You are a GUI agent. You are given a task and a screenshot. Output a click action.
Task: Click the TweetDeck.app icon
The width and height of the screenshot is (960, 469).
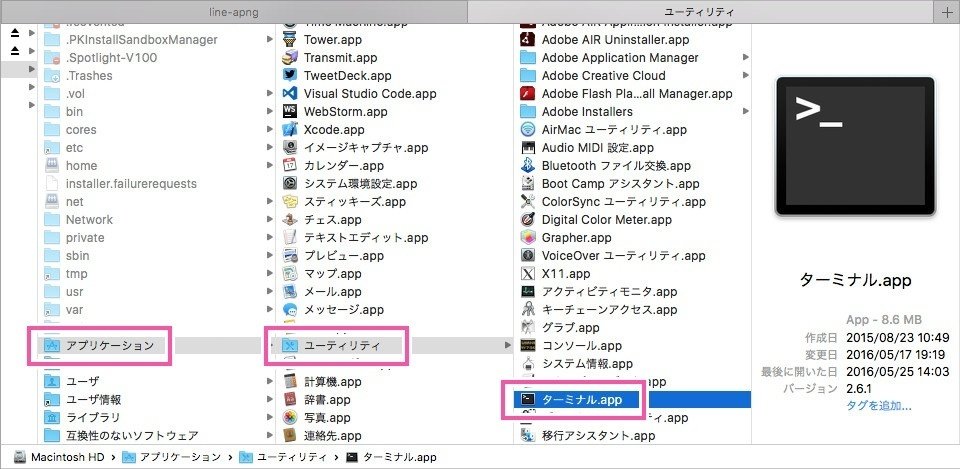290,76
